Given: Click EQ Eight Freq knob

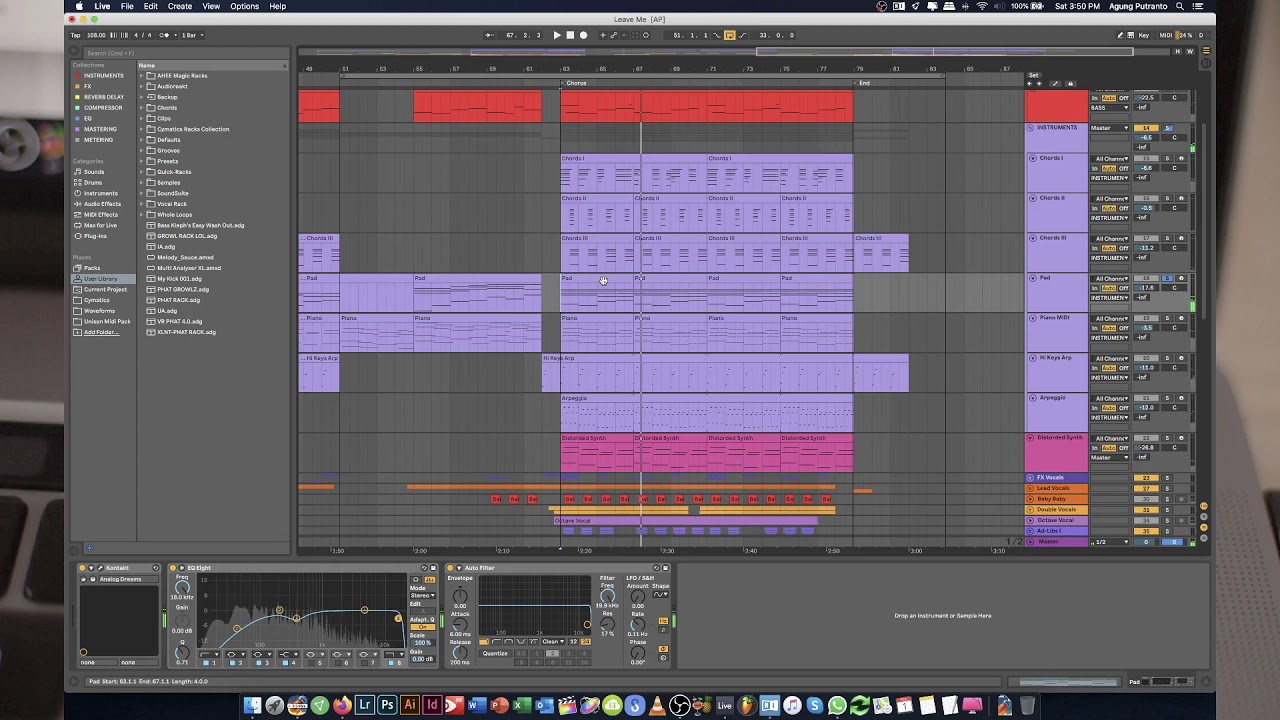Looking at the screenshot, I should tap(182, 586).
